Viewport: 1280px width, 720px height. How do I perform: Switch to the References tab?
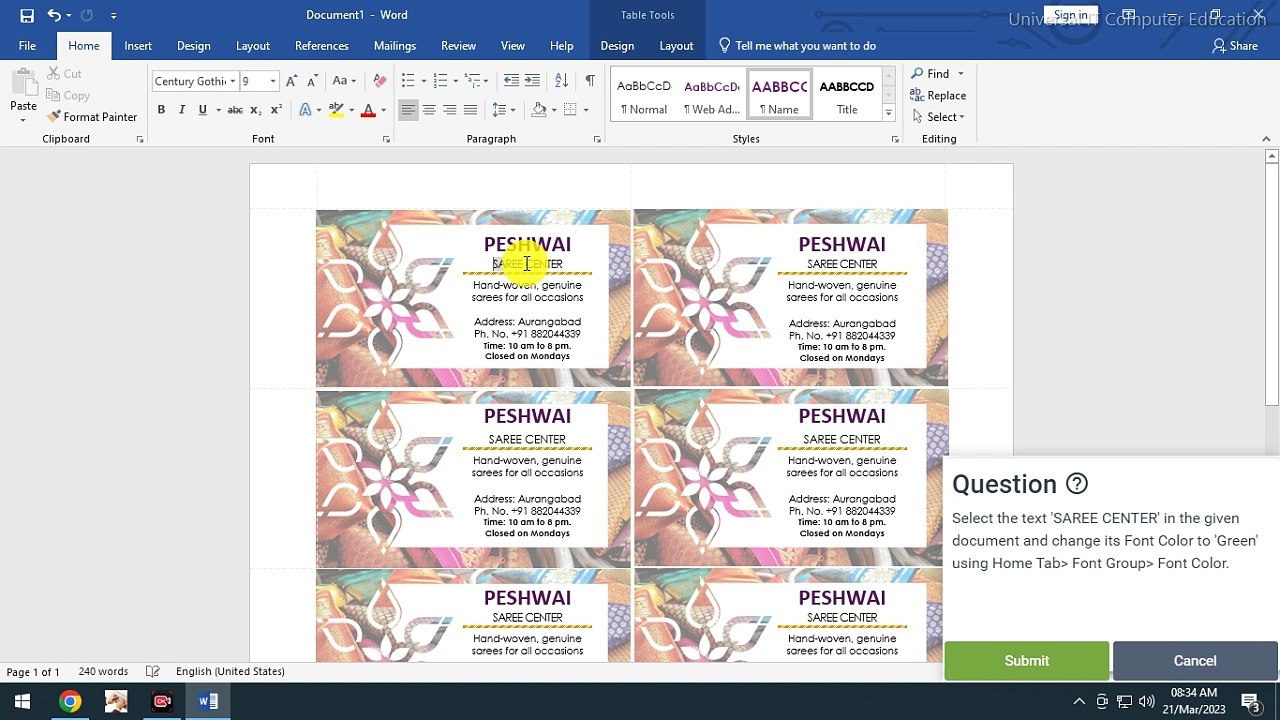(322, 45)
